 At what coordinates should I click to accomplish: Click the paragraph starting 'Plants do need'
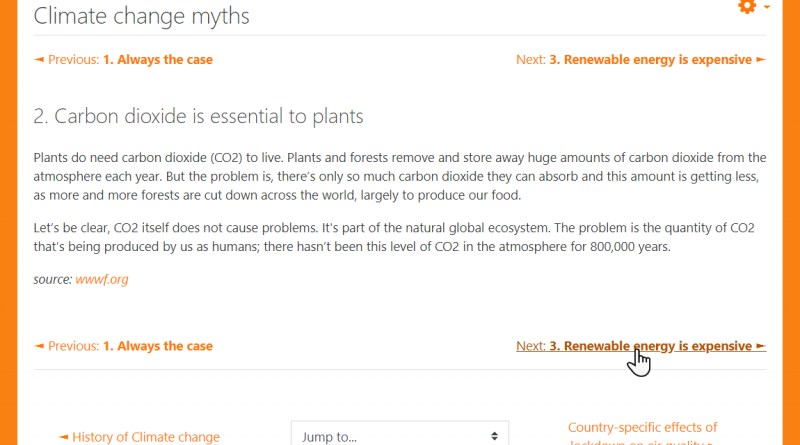(399, 177)
